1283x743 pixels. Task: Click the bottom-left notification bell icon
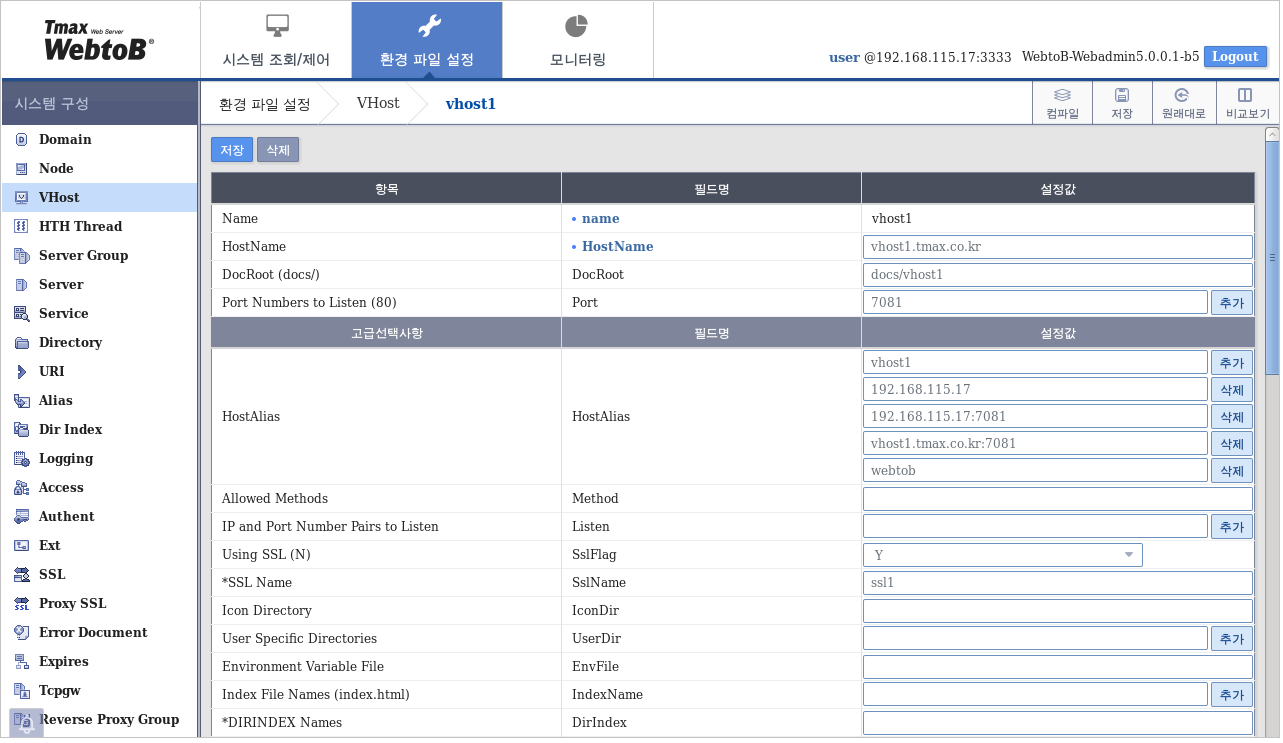pyautogui.click(x=27, y=723)
